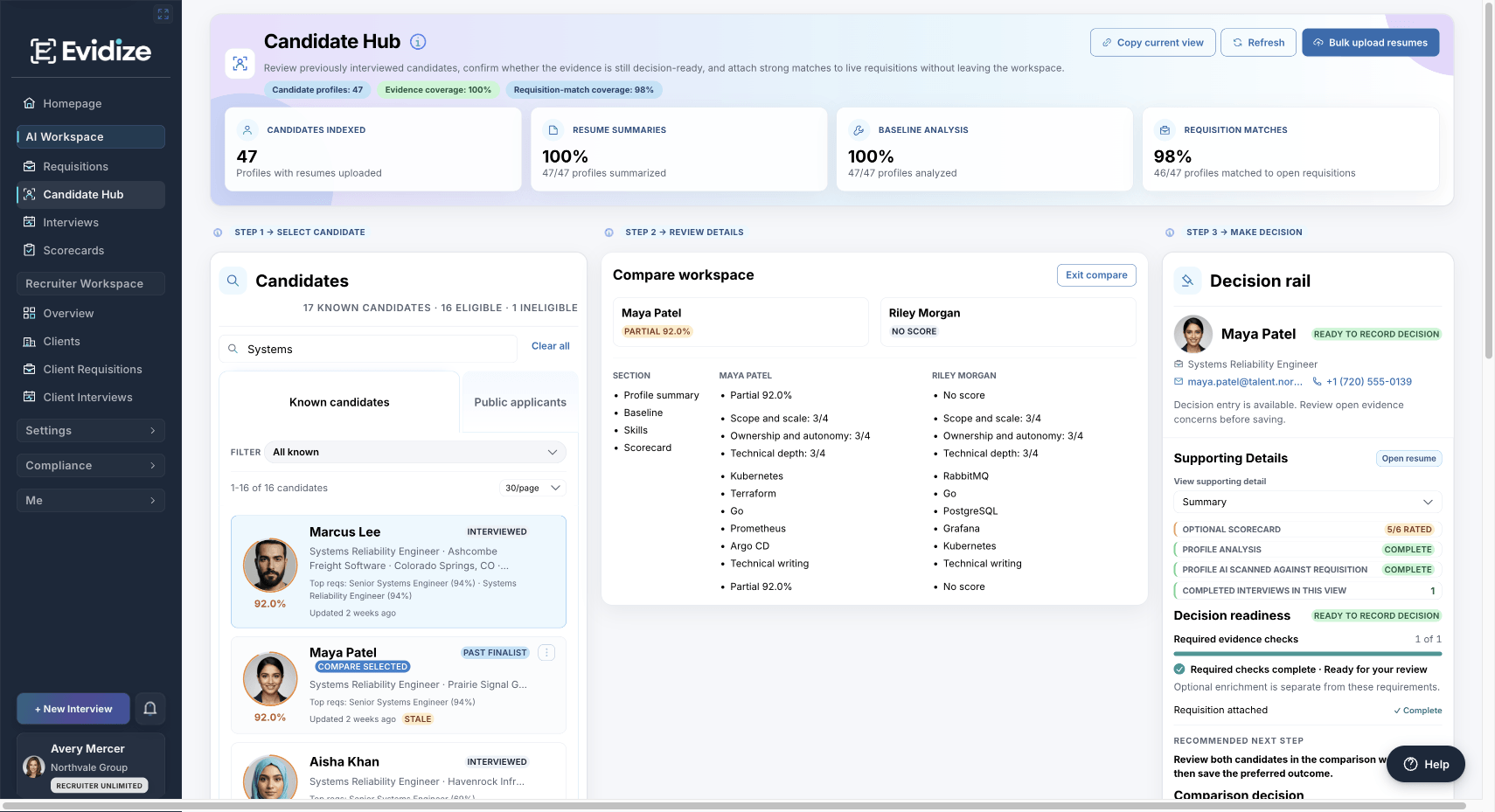The width and height of the screenshot is (1495, 812).
Task: Open Maya Patel card options menu
Action: tap(546, 653)
